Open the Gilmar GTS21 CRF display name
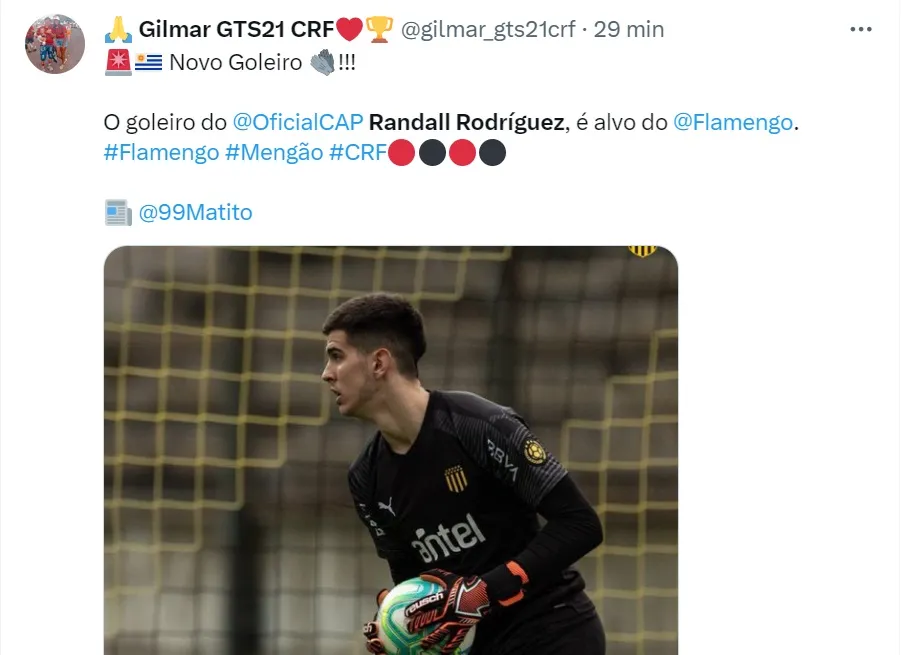 [237, 29]
